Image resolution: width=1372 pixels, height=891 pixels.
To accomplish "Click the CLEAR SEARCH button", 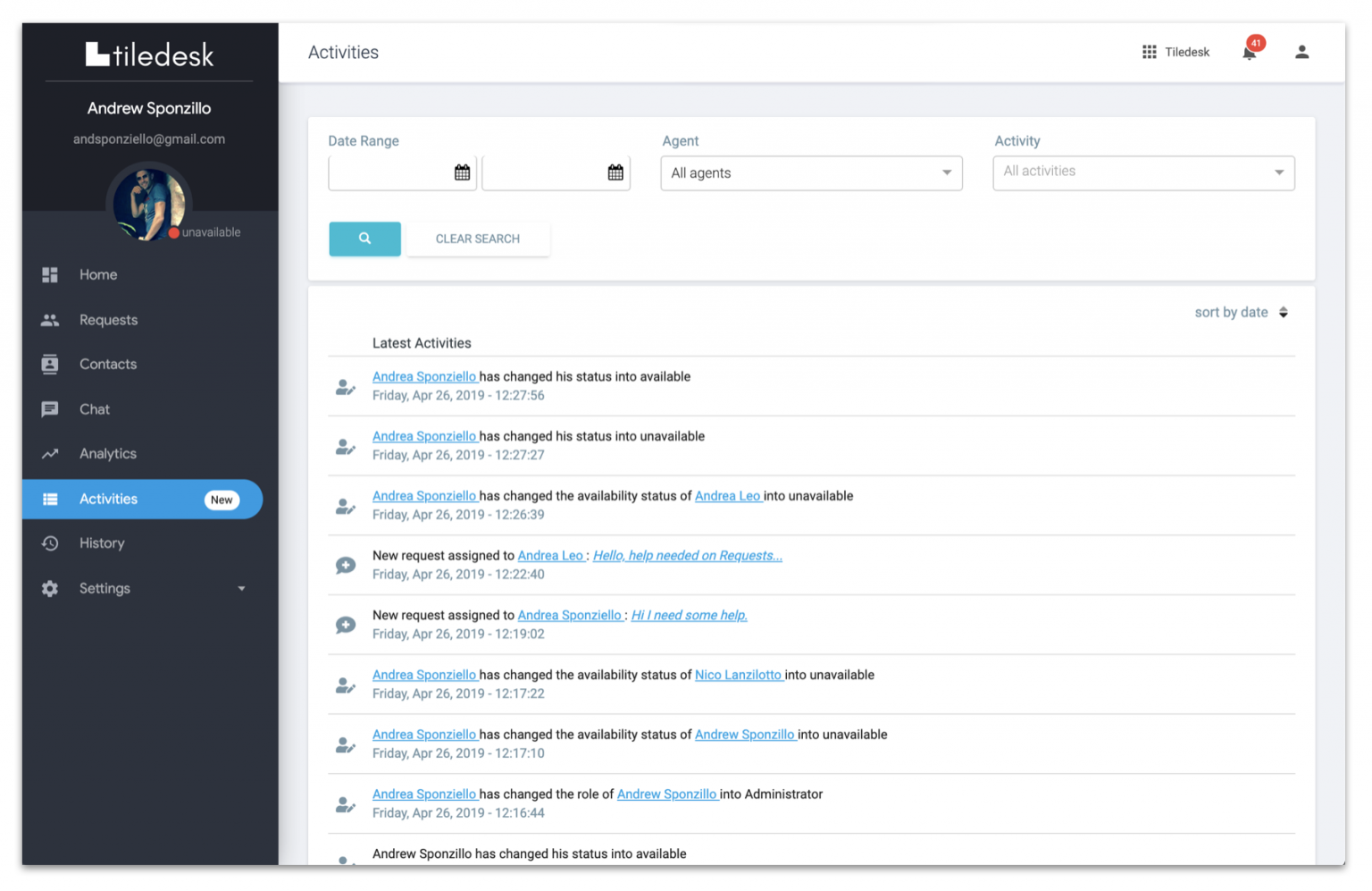I will pos(478,239).
